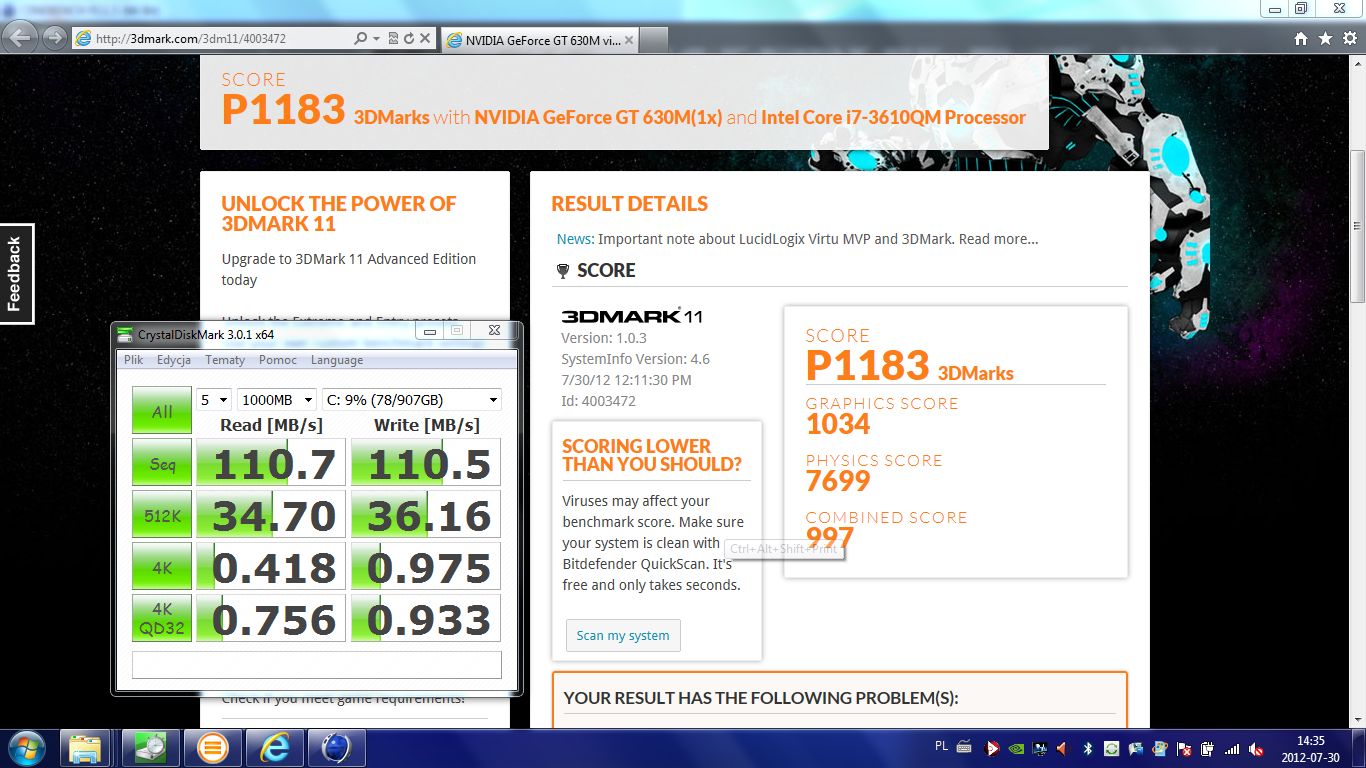The width and height of the screenshot is (1366, 768).
Task: Click the Seq write value 110.5
Action: coord(426,464)
